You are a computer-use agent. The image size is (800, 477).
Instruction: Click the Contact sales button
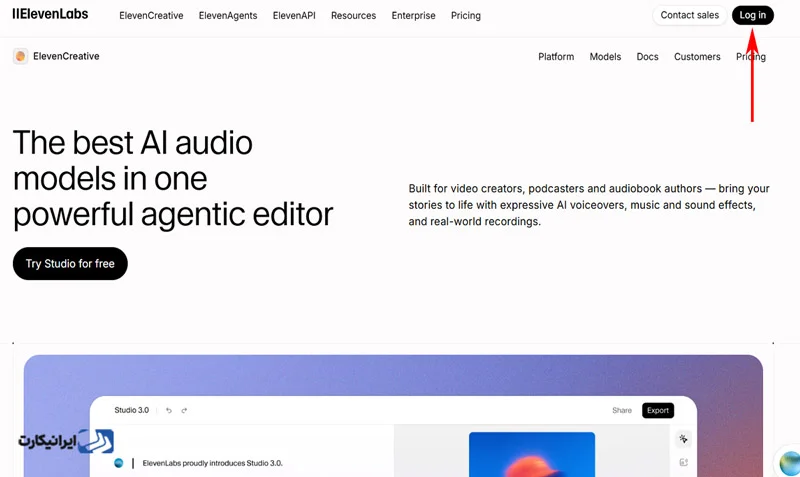[x=689, y=15]
